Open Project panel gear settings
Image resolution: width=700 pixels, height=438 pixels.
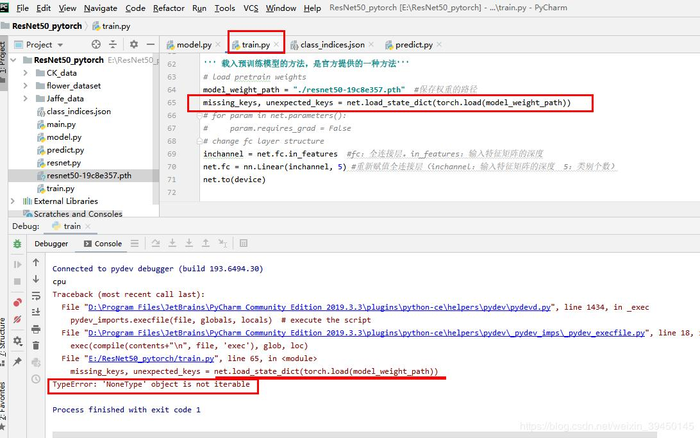tap(133, 44)
